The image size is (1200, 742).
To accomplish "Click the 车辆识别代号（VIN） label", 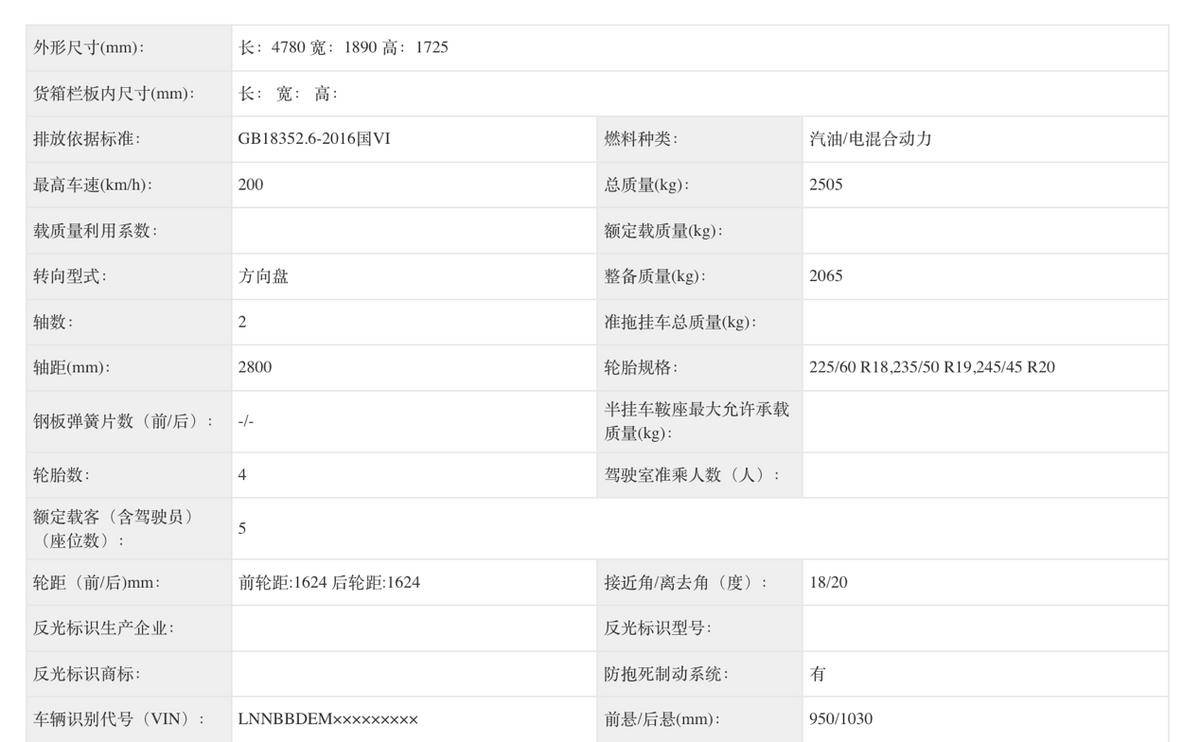I will tap(120, 719).
